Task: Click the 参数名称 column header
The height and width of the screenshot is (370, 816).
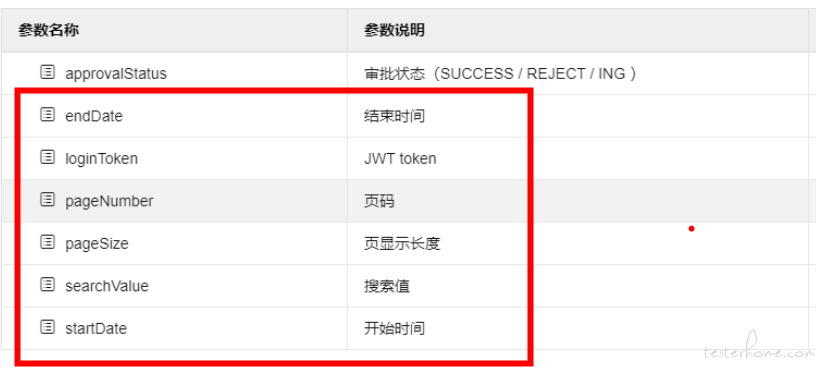Action: 48,30
